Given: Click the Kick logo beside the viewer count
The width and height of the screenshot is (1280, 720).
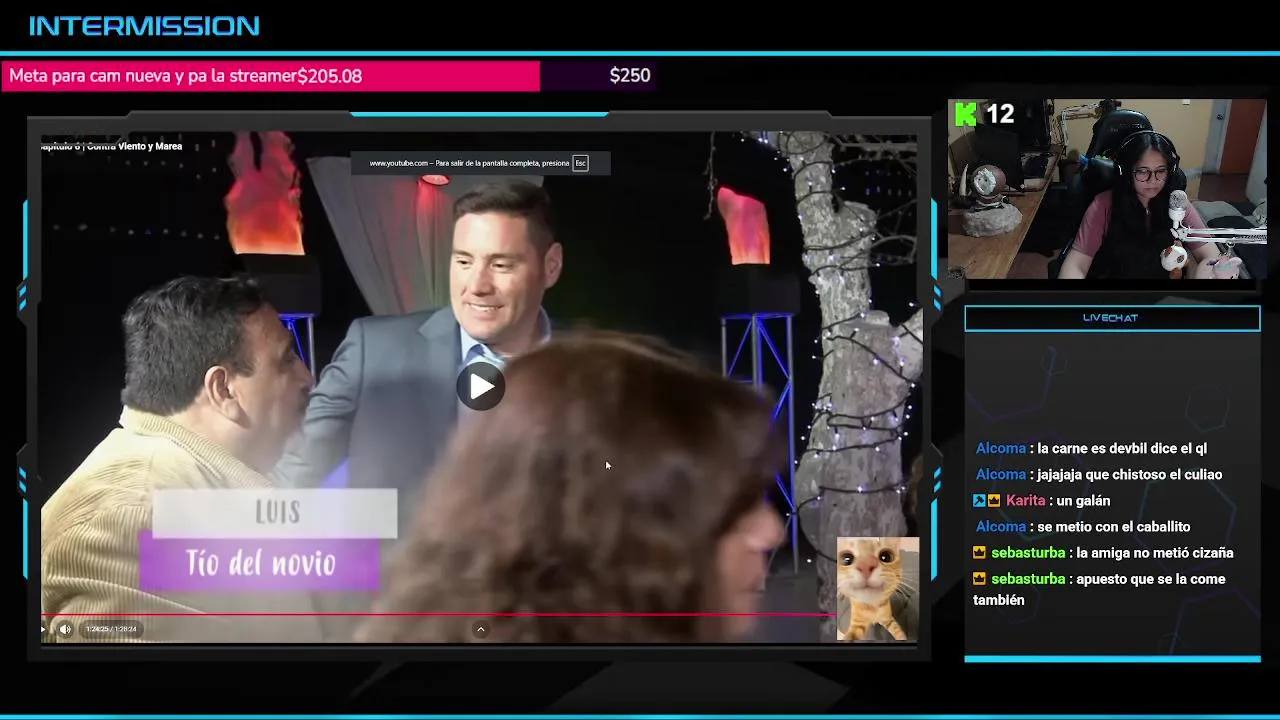Looking at the screenshot, I should 966,114.
